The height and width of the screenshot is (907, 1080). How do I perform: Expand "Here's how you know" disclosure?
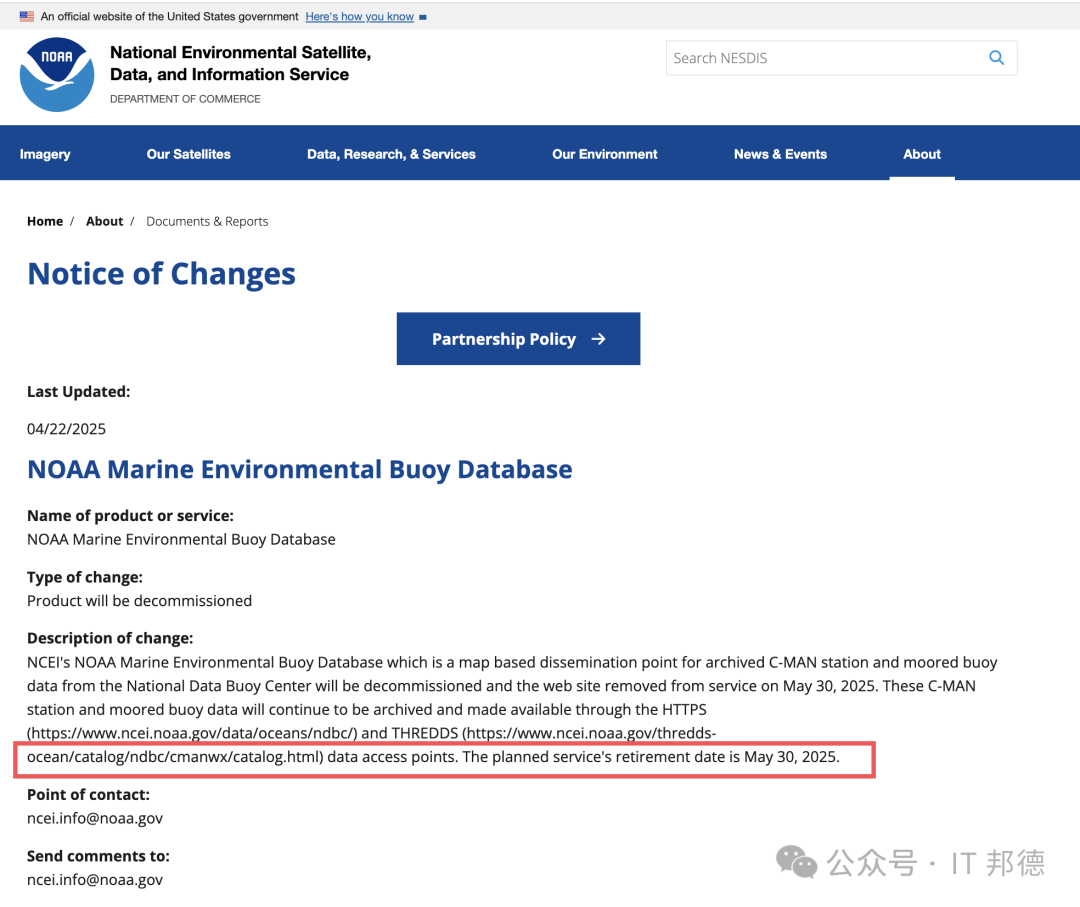point(360,17)
